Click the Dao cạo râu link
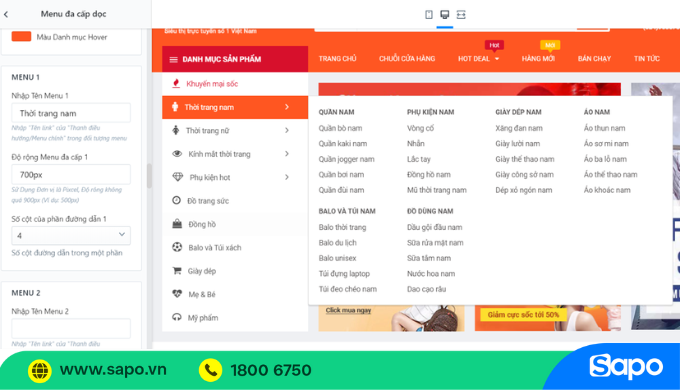Viewport: 680px width, 390px height. tap(426, 289)
